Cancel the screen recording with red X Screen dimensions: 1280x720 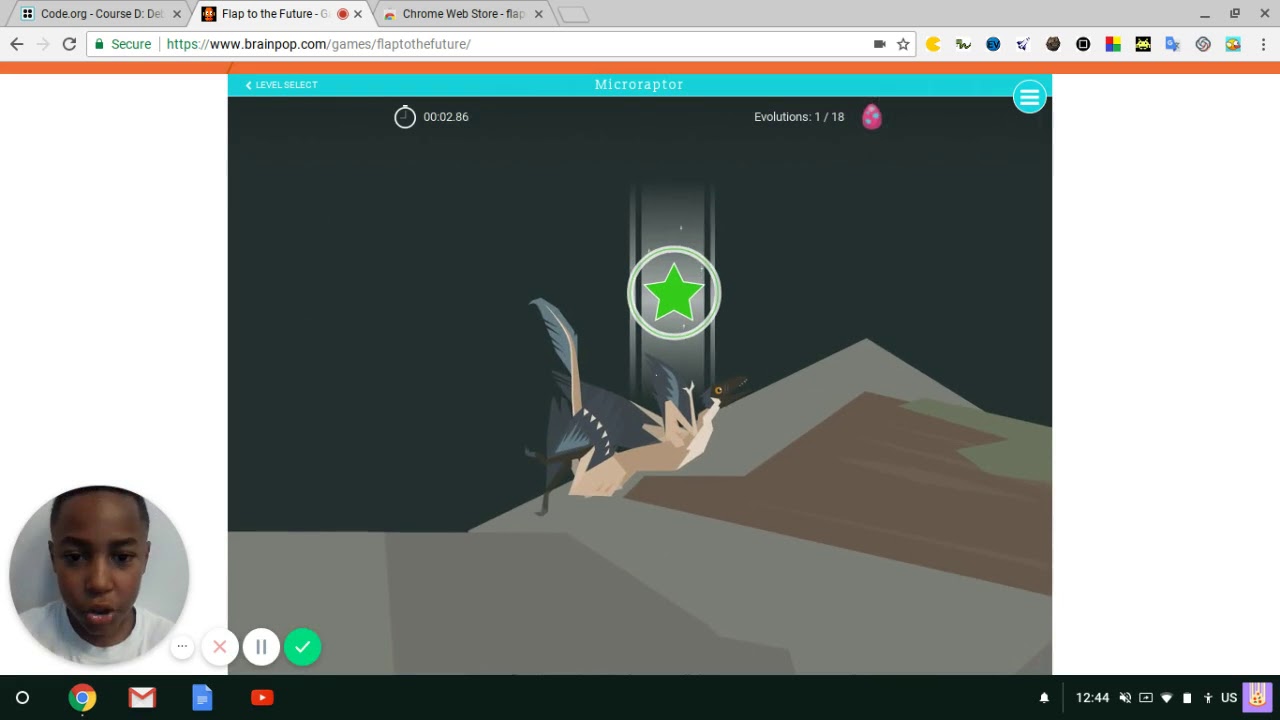tap(220, 647)
